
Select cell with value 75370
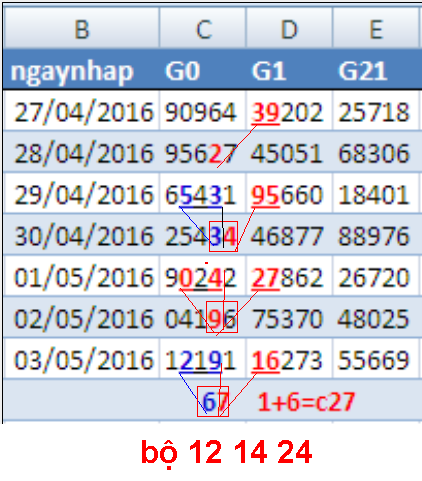point(289,318)
